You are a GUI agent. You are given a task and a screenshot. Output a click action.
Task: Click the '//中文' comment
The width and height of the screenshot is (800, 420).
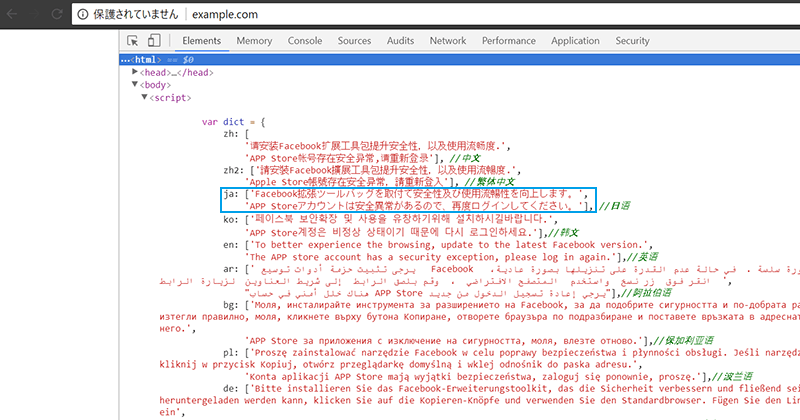tap(464, 158)
